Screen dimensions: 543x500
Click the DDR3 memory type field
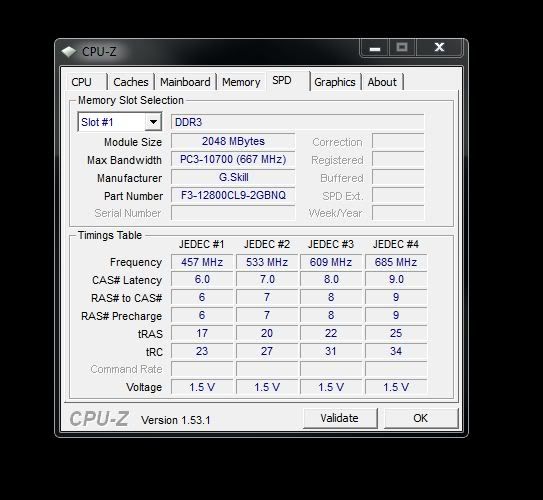[x=297, y=122]
